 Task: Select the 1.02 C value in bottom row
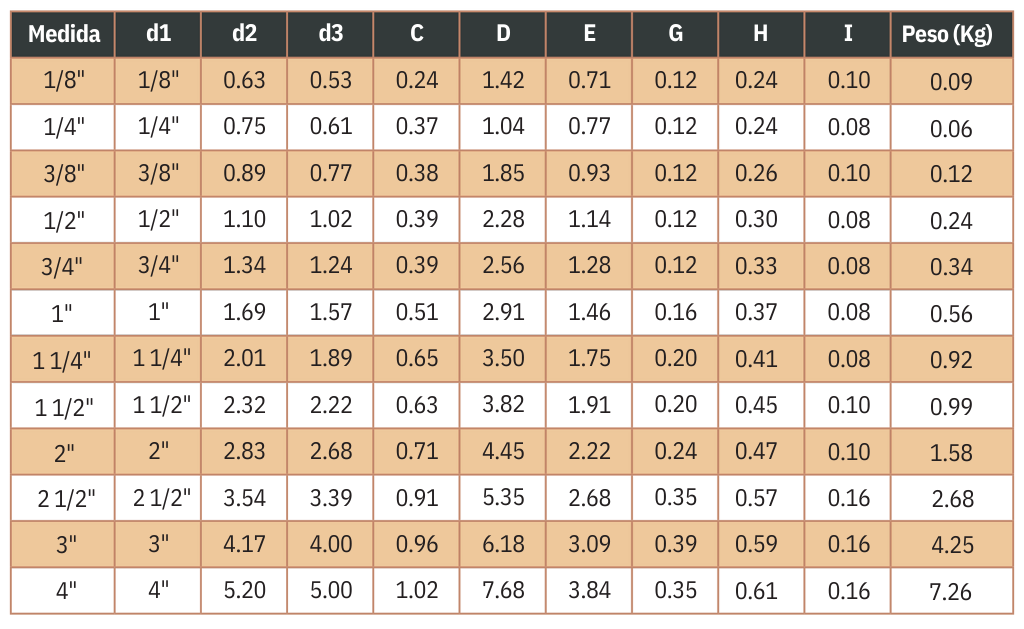pyautogui.click(x=417, y=590)
